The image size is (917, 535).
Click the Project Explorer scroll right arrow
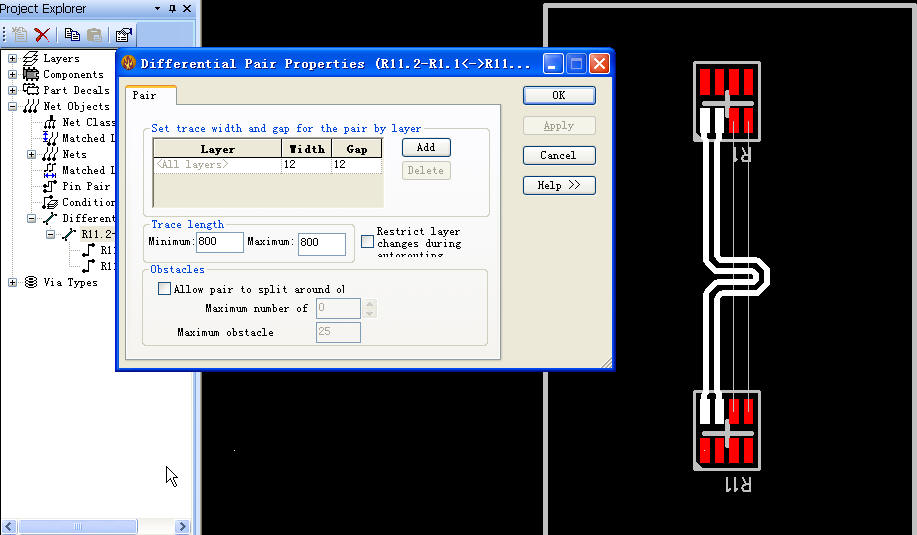tap(182, 526)
